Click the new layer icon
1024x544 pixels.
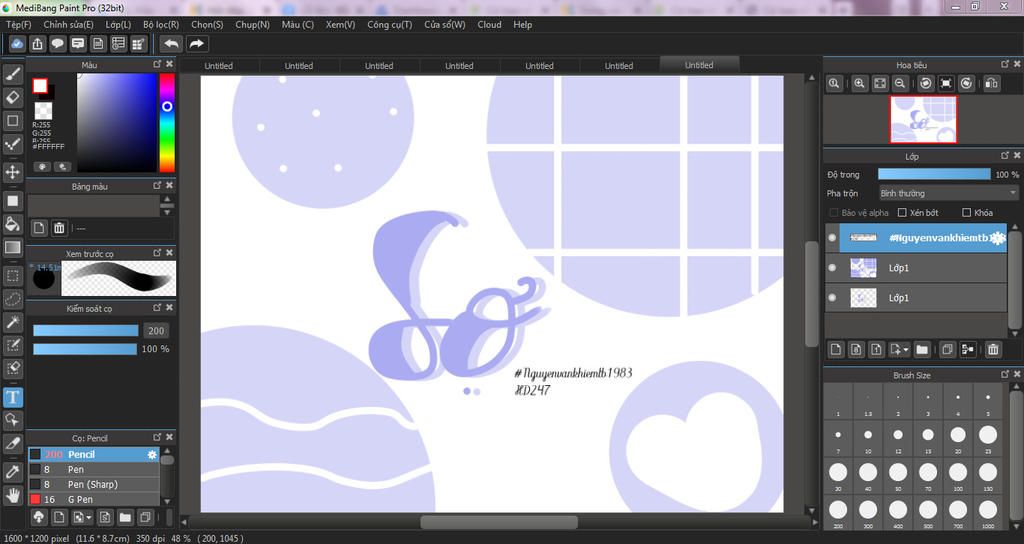coord(836,349)
